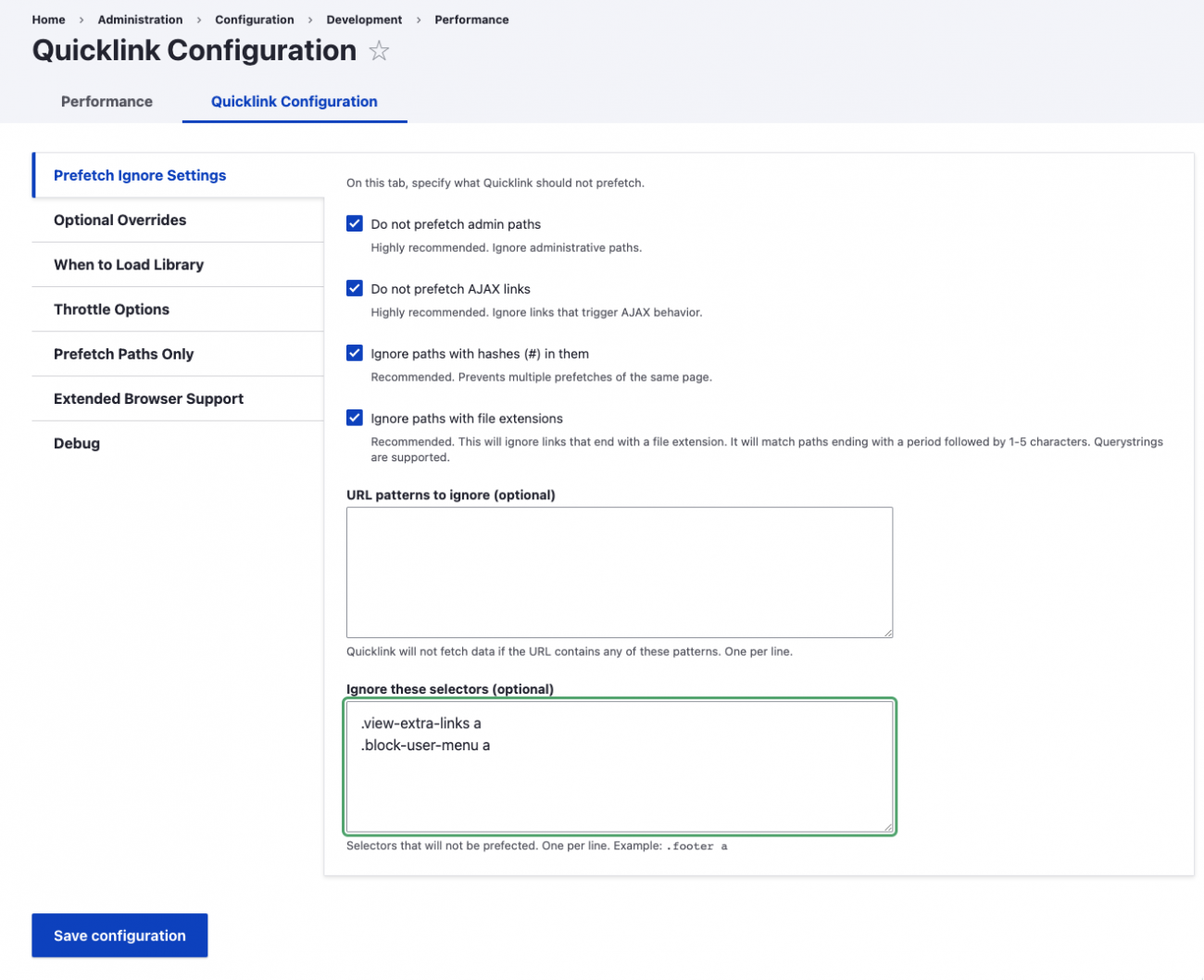Open Optional Overrides vertical tab

(178, 220)
